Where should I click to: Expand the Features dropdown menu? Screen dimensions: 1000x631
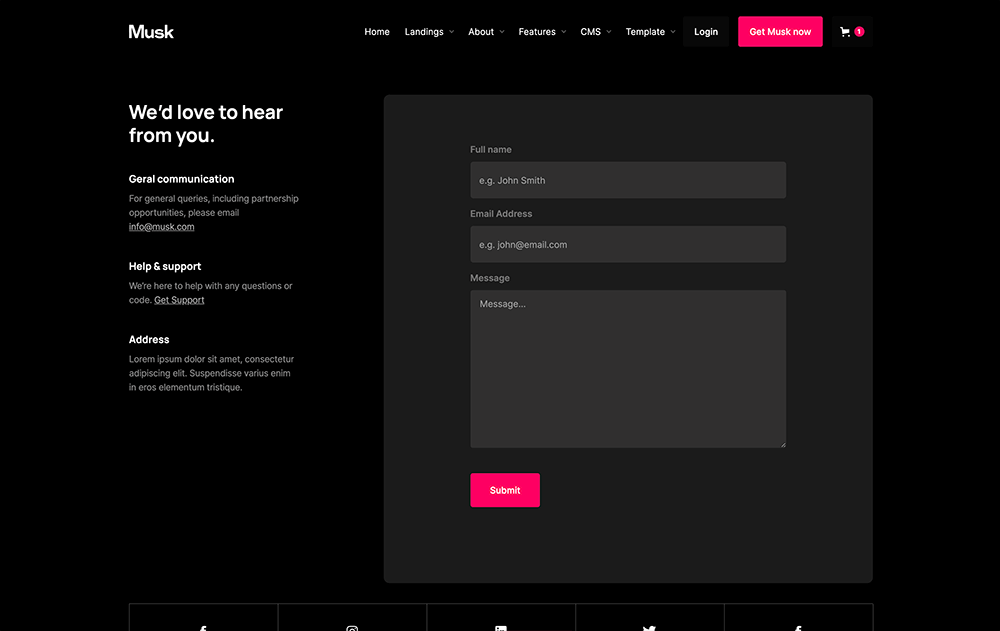tap(542, 31)
